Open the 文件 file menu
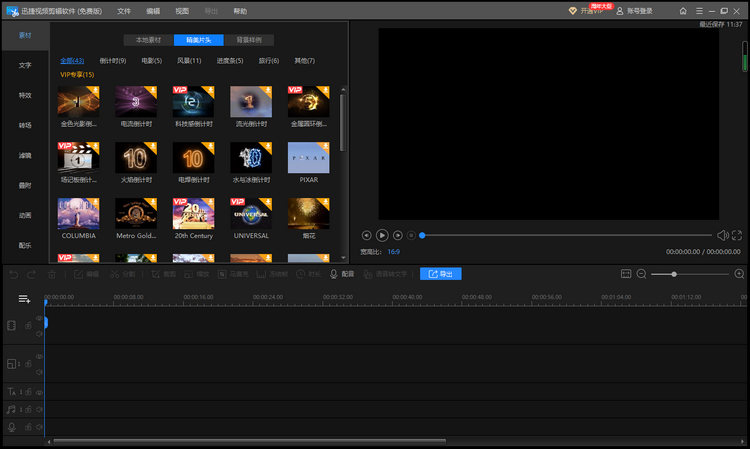The height and width of the screenshot is (449, 750). pos(124,11)
